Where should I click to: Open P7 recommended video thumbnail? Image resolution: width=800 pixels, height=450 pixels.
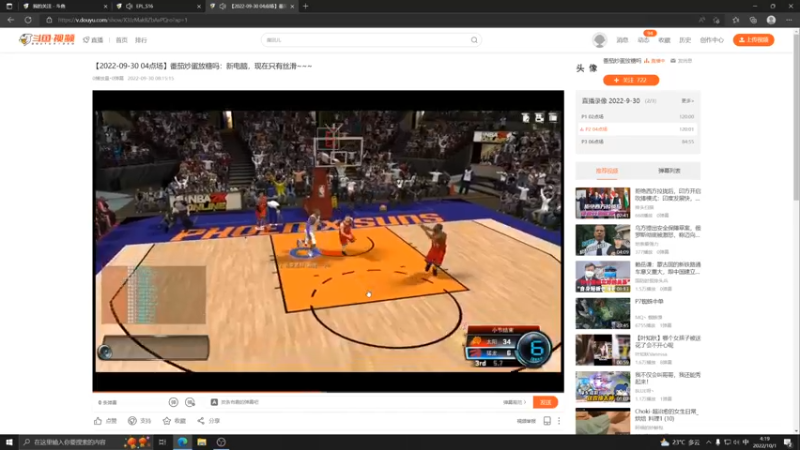tap(603, 313)
